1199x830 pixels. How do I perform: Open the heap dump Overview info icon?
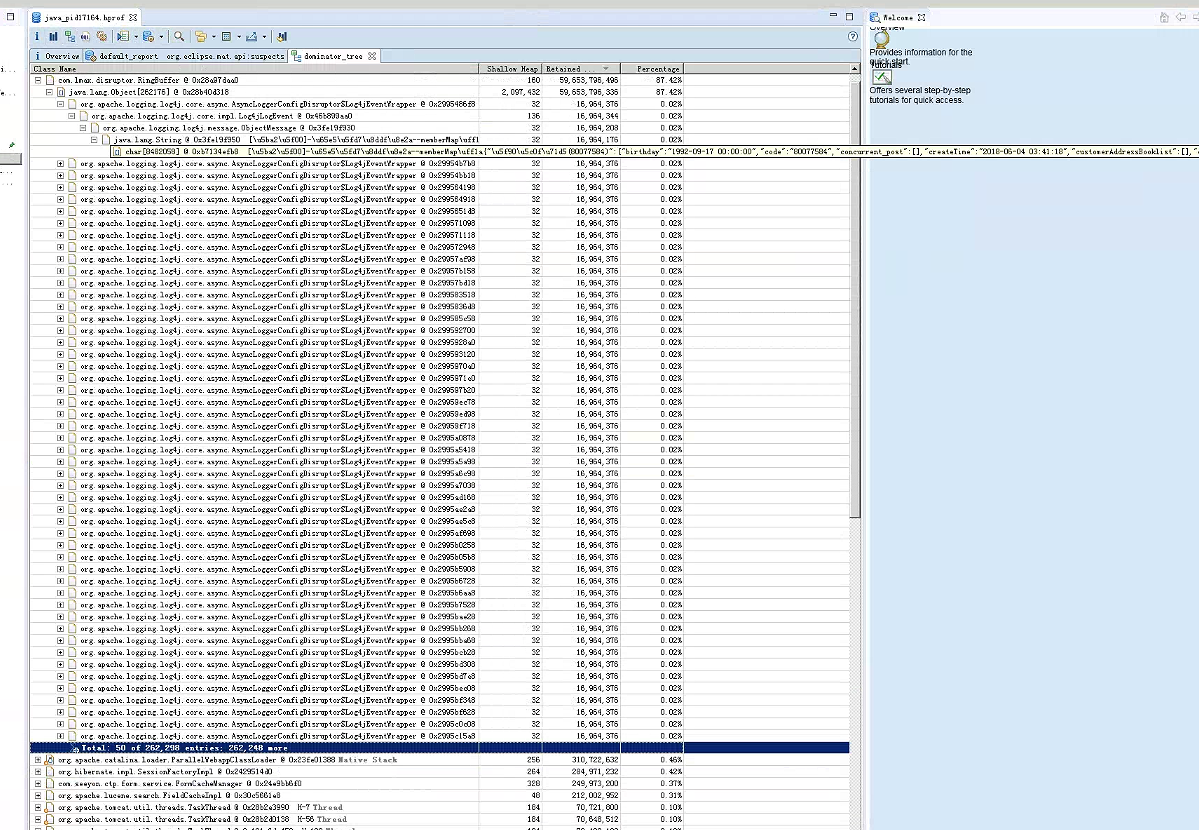click(37, 36)
